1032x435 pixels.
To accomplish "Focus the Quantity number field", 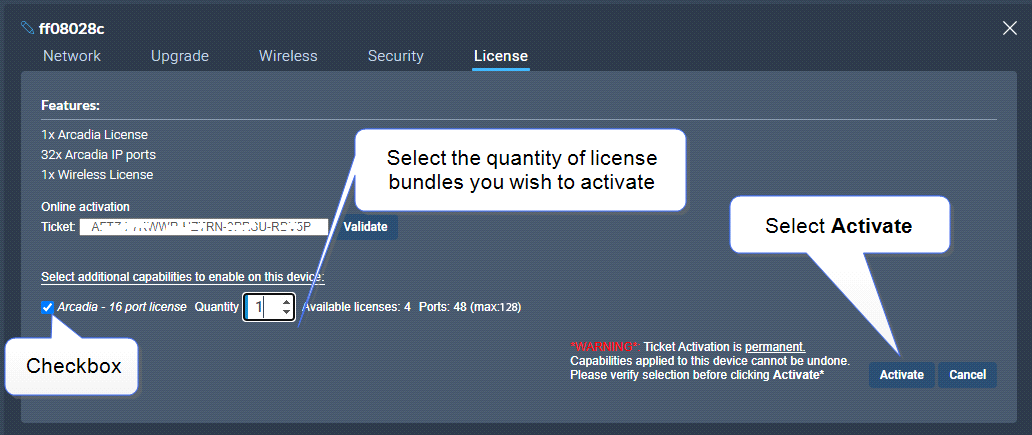I will [262, 307].
